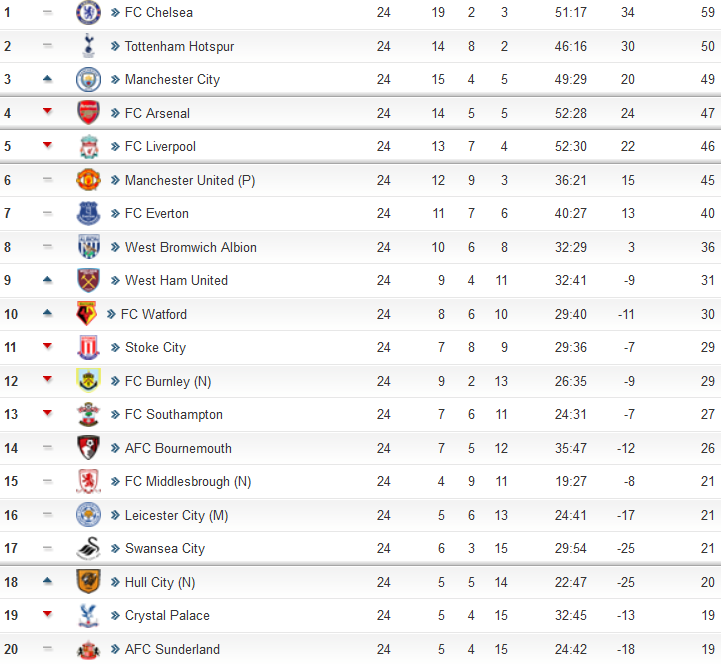Open the West Ham United team page
This screenshot has width=721, height=664.
tap(176, 280)
